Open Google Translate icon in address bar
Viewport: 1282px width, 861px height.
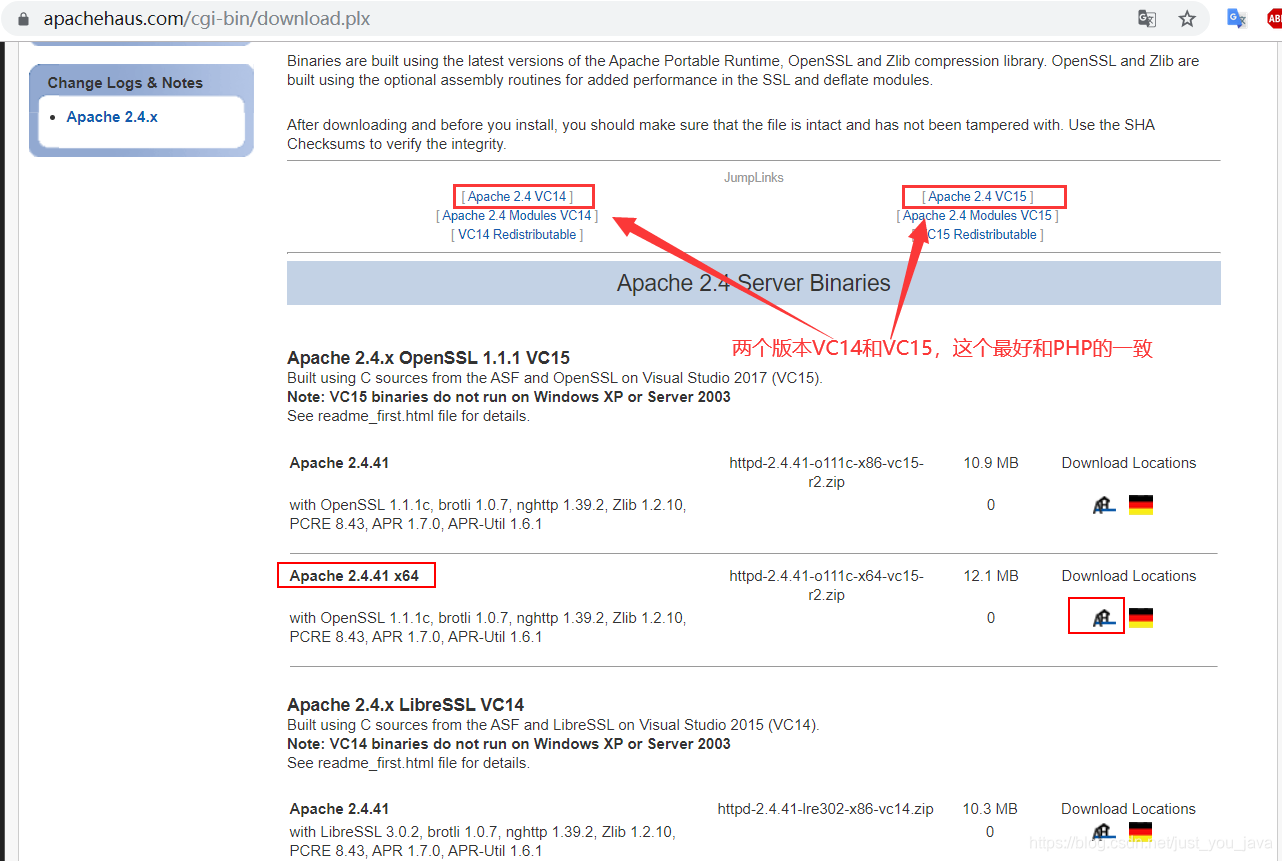1147,19
